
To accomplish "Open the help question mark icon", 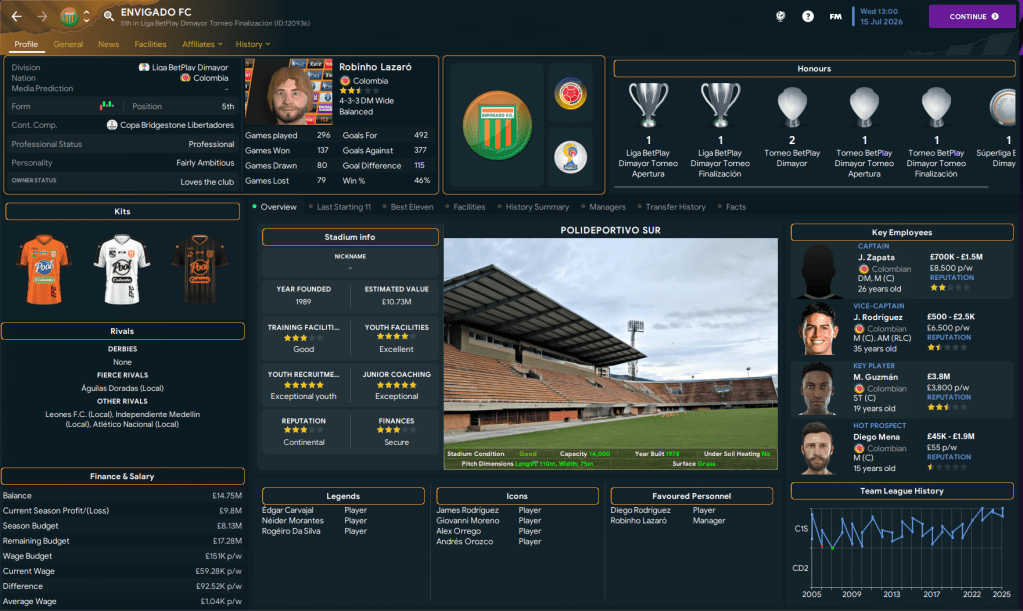I will [808, 16].
